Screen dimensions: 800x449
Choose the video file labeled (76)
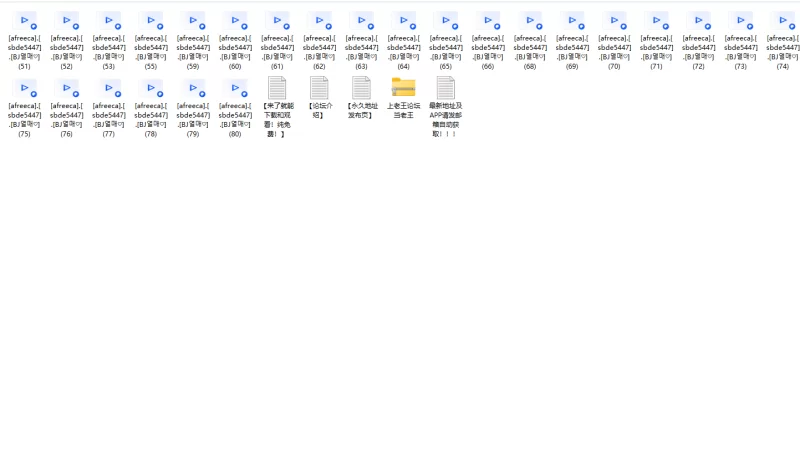click(x=67, y=108)
